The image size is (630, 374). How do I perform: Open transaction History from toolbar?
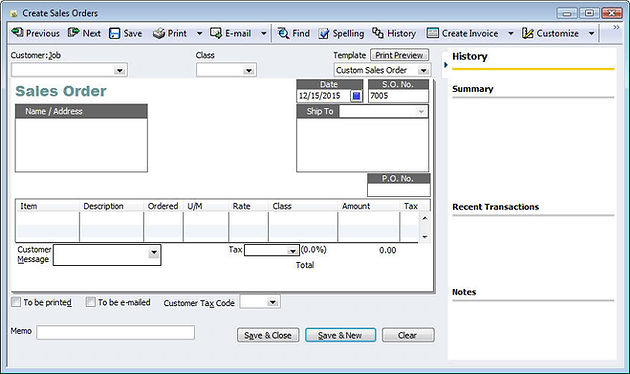click(394, 33)
